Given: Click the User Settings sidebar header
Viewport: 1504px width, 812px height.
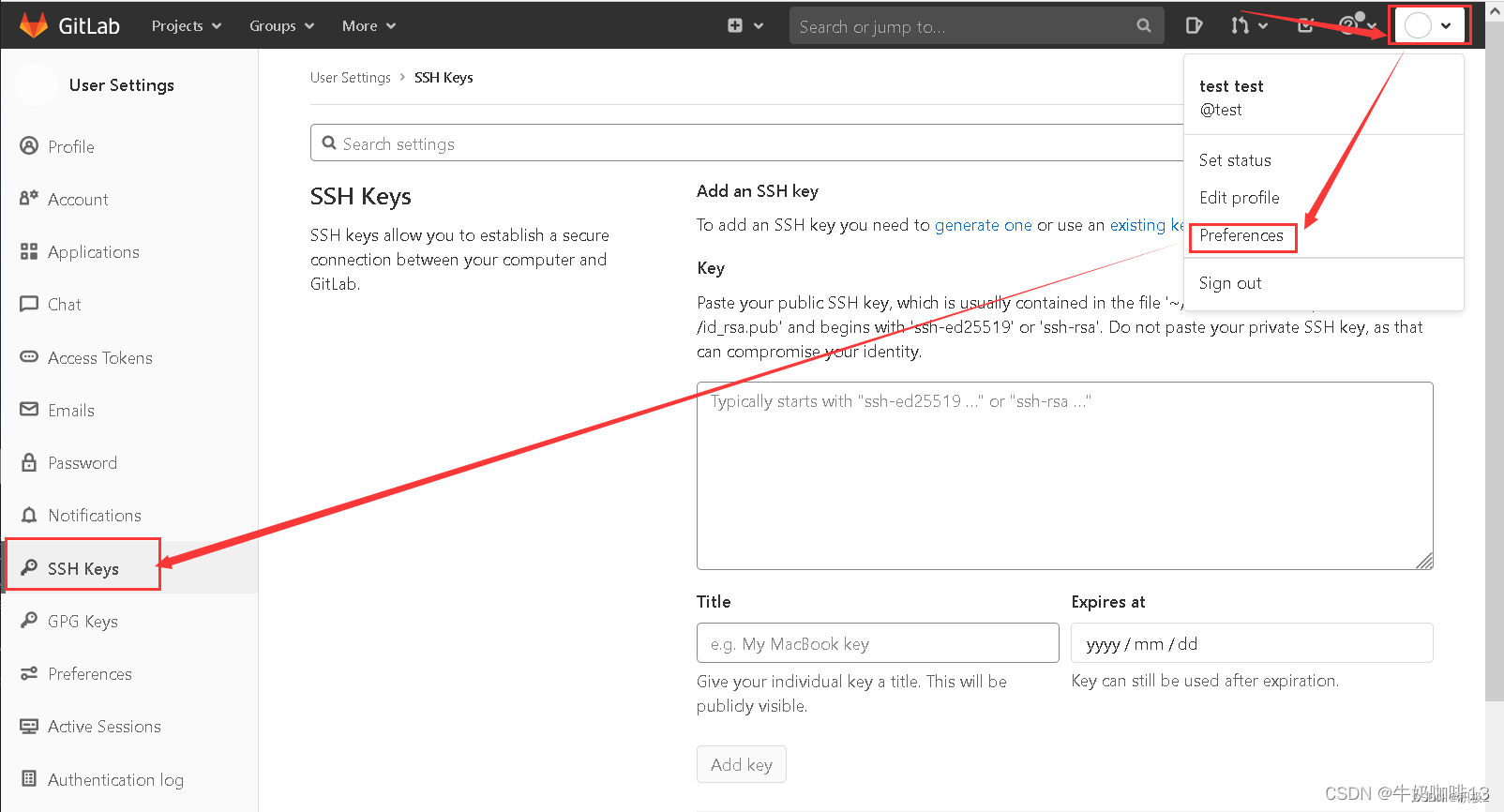Looking at the screenshot, I should click(121, 85).
